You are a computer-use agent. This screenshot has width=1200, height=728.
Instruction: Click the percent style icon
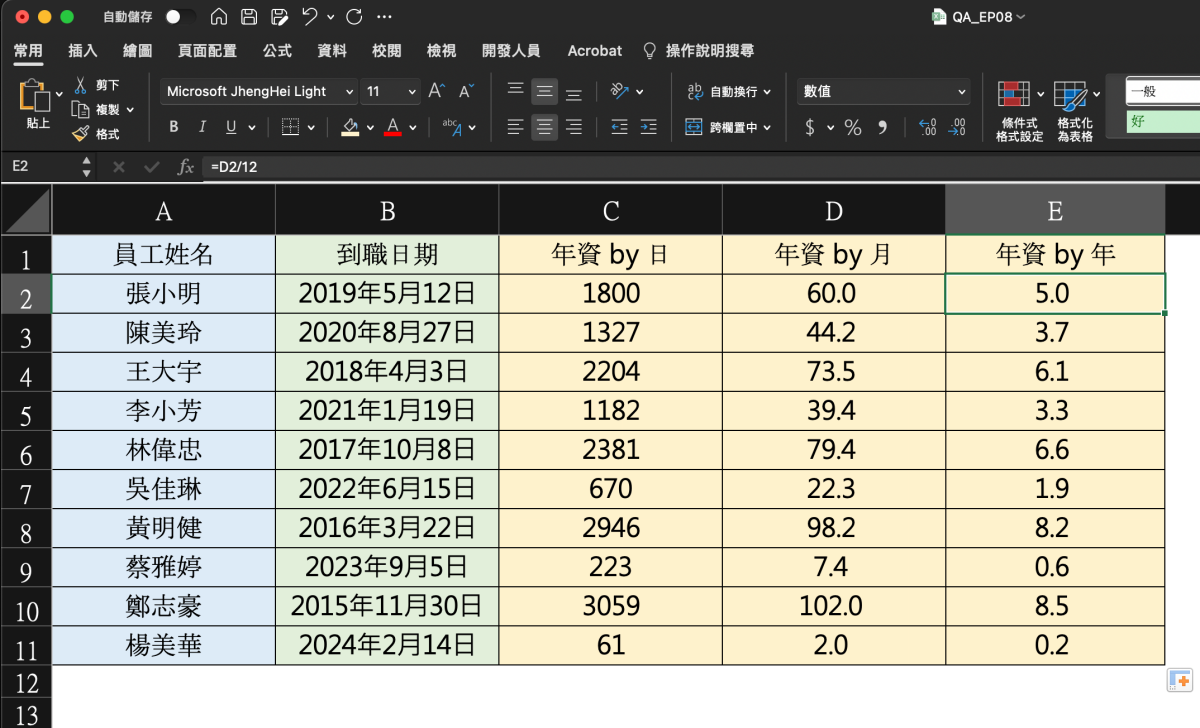[852, 127]
